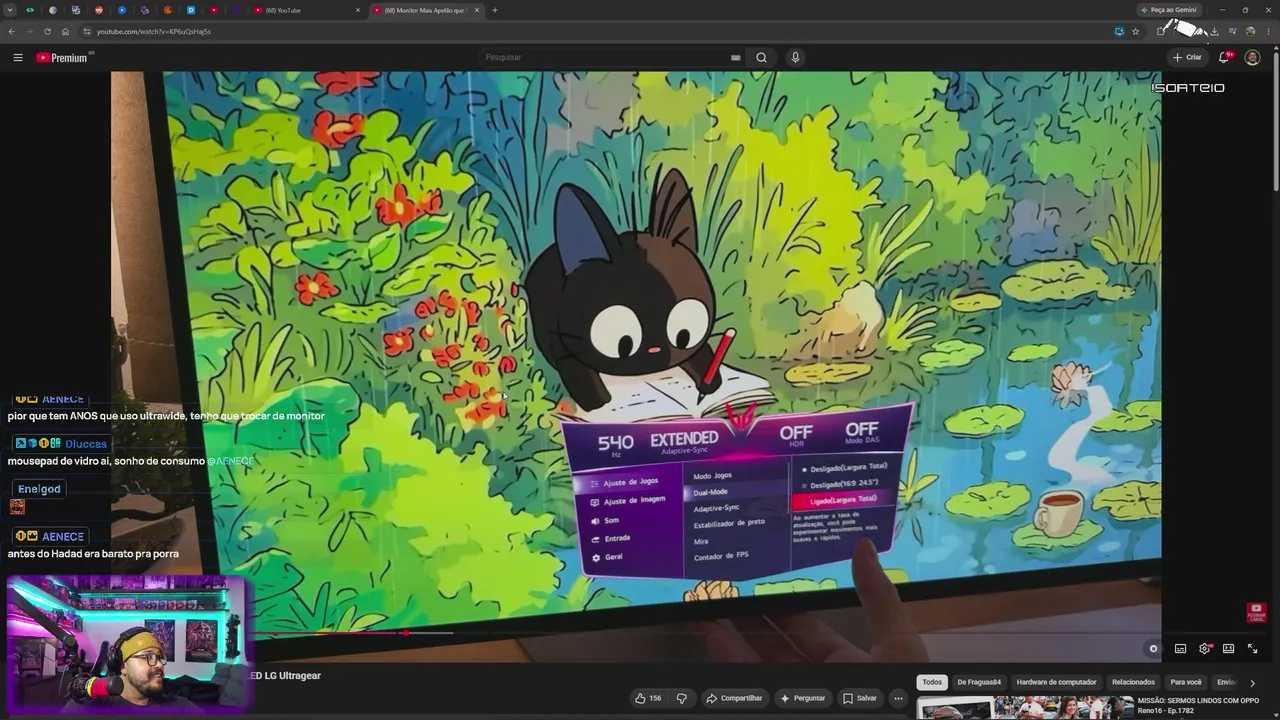Open the YouTube account avatar menu
The height and width of the screenshot is (720, 1280).
[x=1252, y=57]
